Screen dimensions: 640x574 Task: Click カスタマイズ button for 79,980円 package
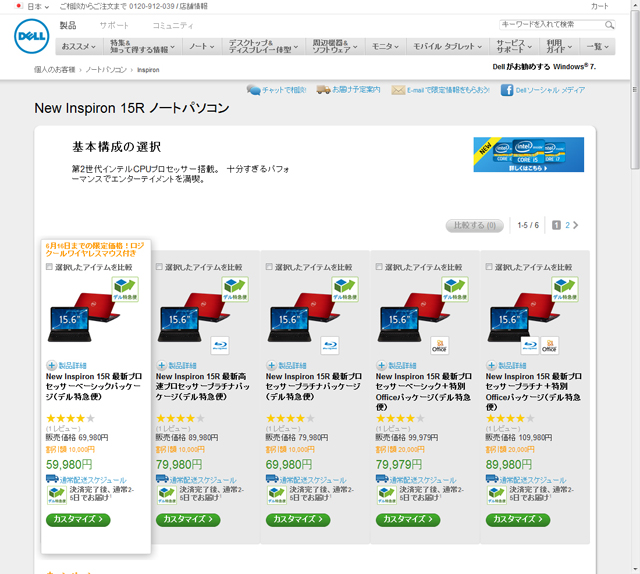[x=188, y=519]
